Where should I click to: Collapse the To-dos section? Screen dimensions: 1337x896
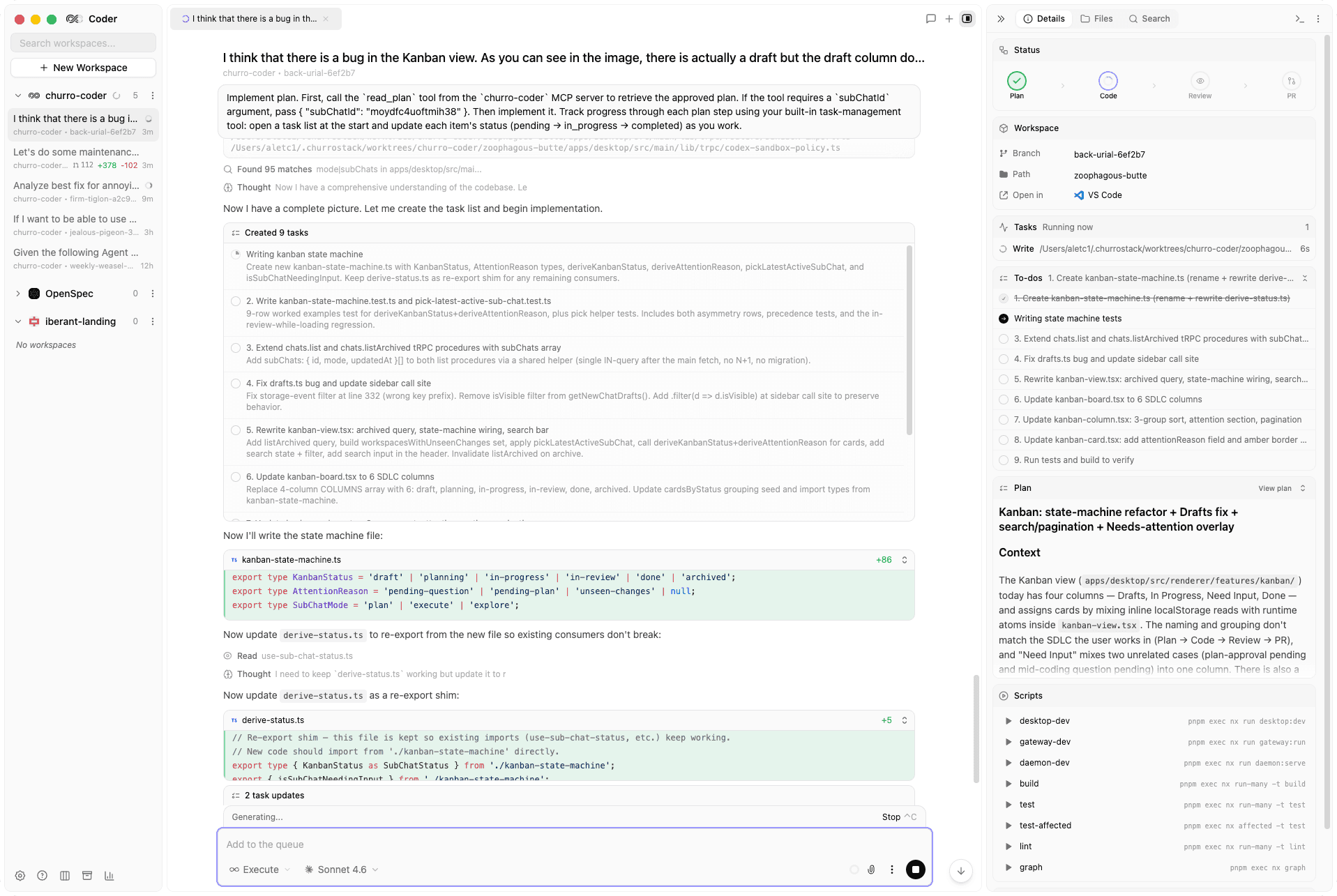[1305, 278]
